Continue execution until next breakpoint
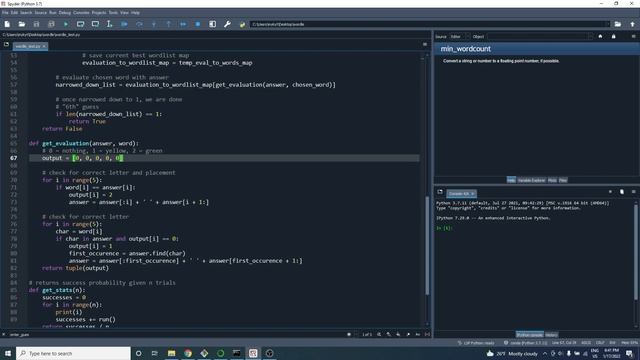The image size is (640, 360). (x=183, y=24)
